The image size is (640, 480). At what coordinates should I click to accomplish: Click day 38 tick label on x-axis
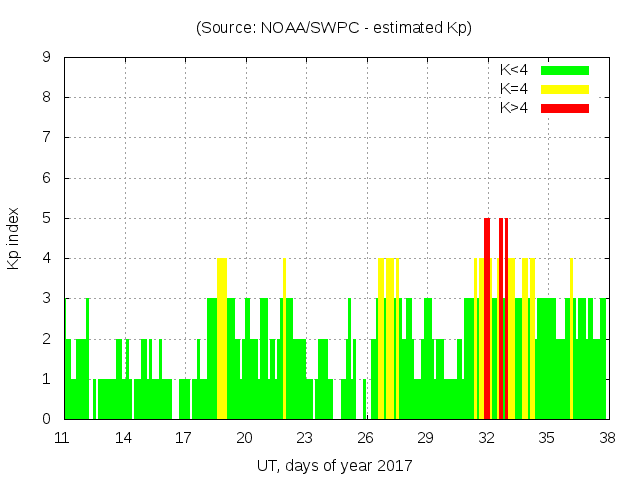pos(607,438)
